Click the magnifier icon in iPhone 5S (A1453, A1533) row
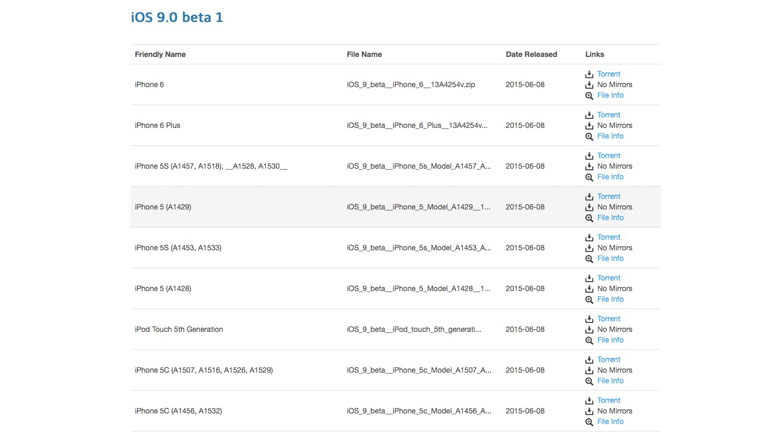760x436 pixels. click(589, 259)
